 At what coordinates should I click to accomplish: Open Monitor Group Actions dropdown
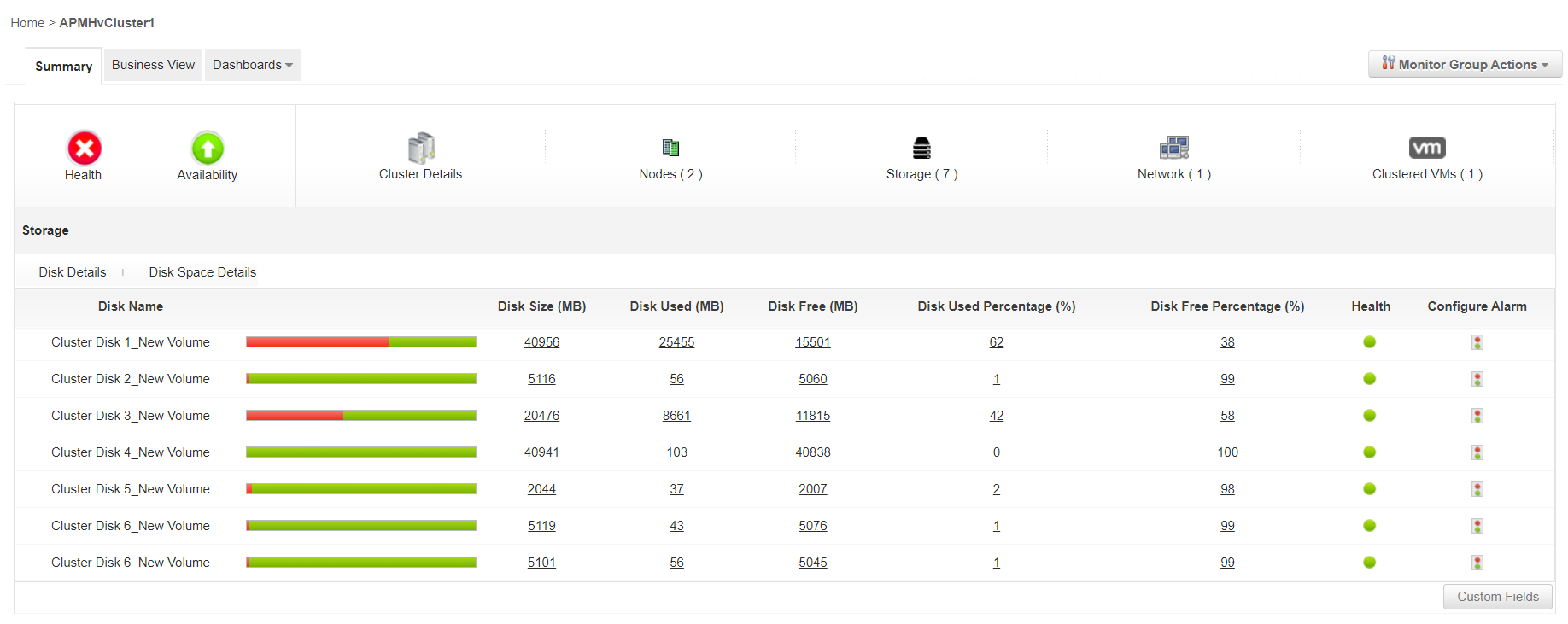pyautogui.click(x=1466, y=65)
